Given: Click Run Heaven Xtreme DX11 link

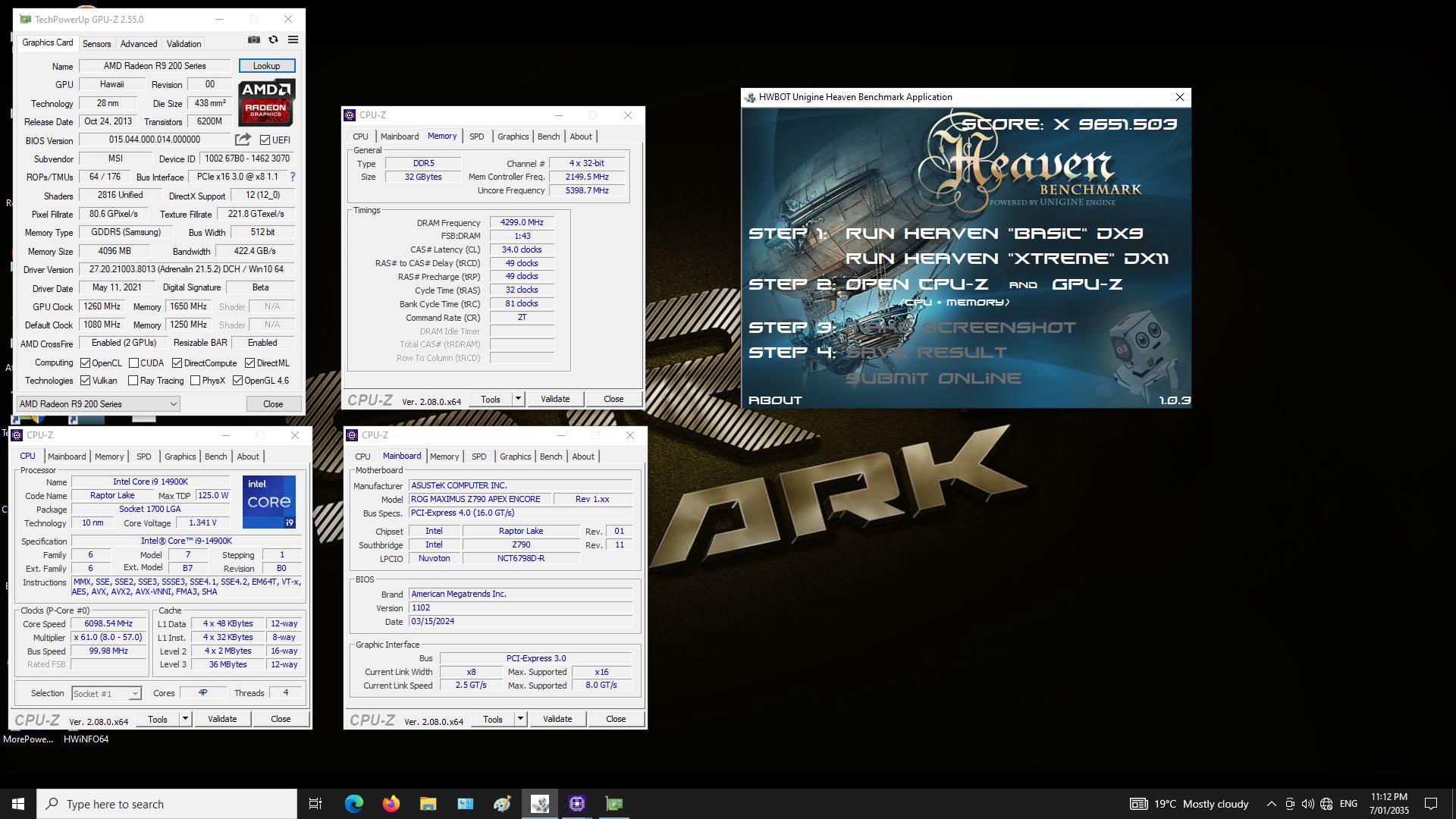Looking at the screenshot, I should click(1006, 259).
